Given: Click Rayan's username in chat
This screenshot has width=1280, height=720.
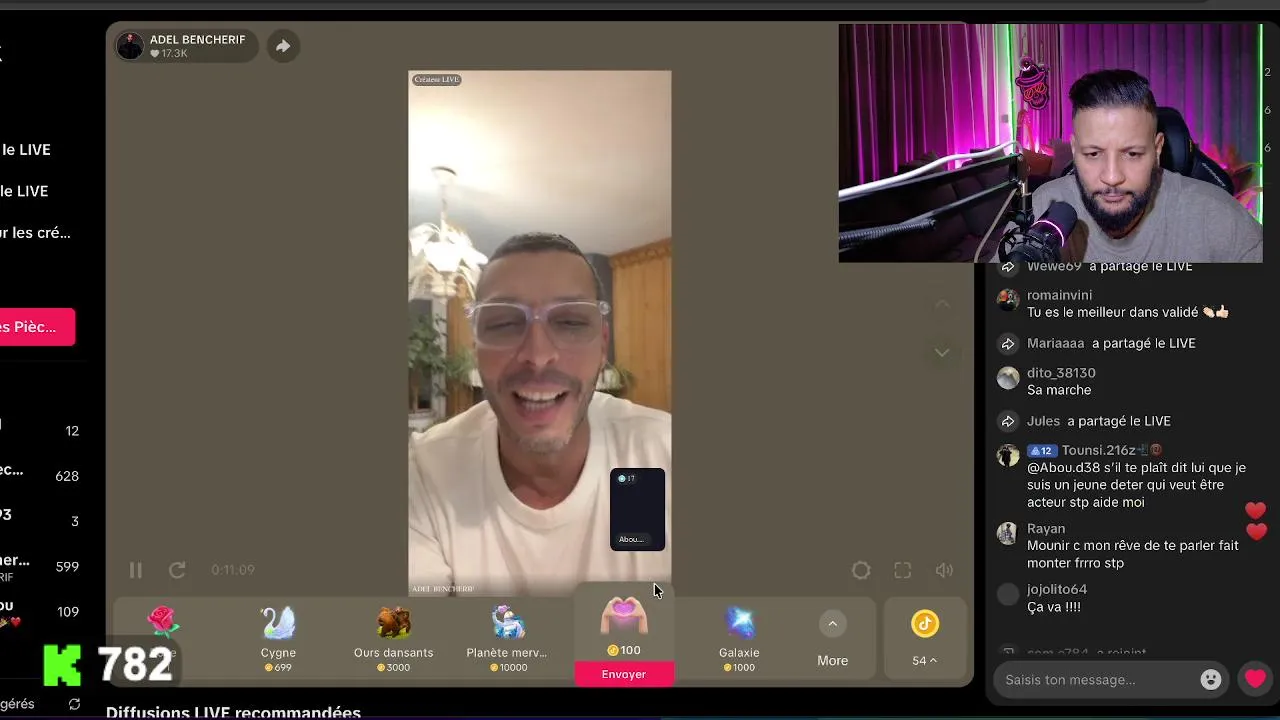Looking at the screenshot, I should click(x=1046, y=529).
